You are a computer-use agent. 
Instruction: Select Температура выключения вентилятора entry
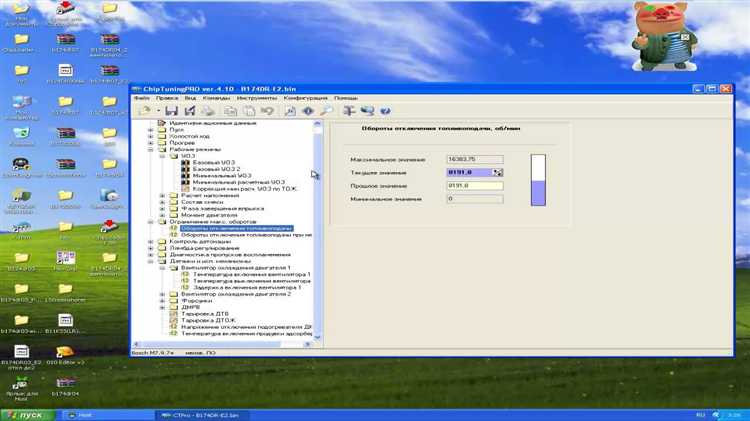tap(252, 281)
